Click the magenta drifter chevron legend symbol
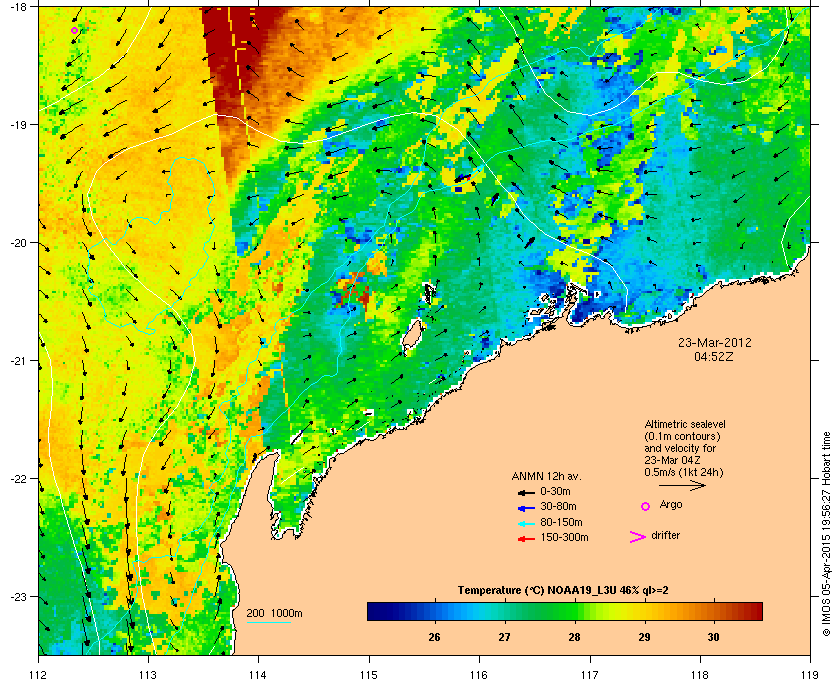 point(638,537)
